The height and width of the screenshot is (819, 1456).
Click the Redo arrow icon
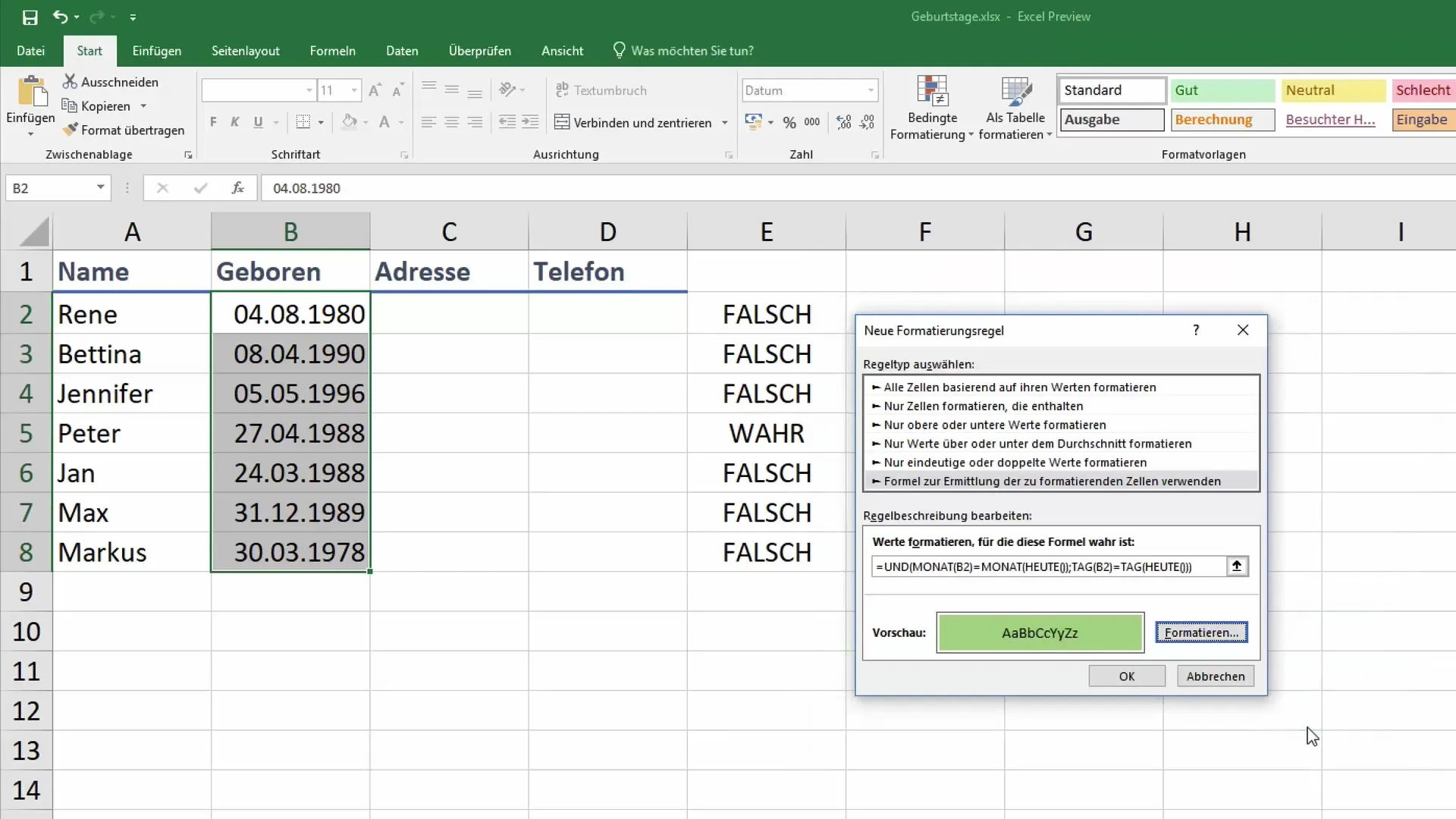(97, 17)
